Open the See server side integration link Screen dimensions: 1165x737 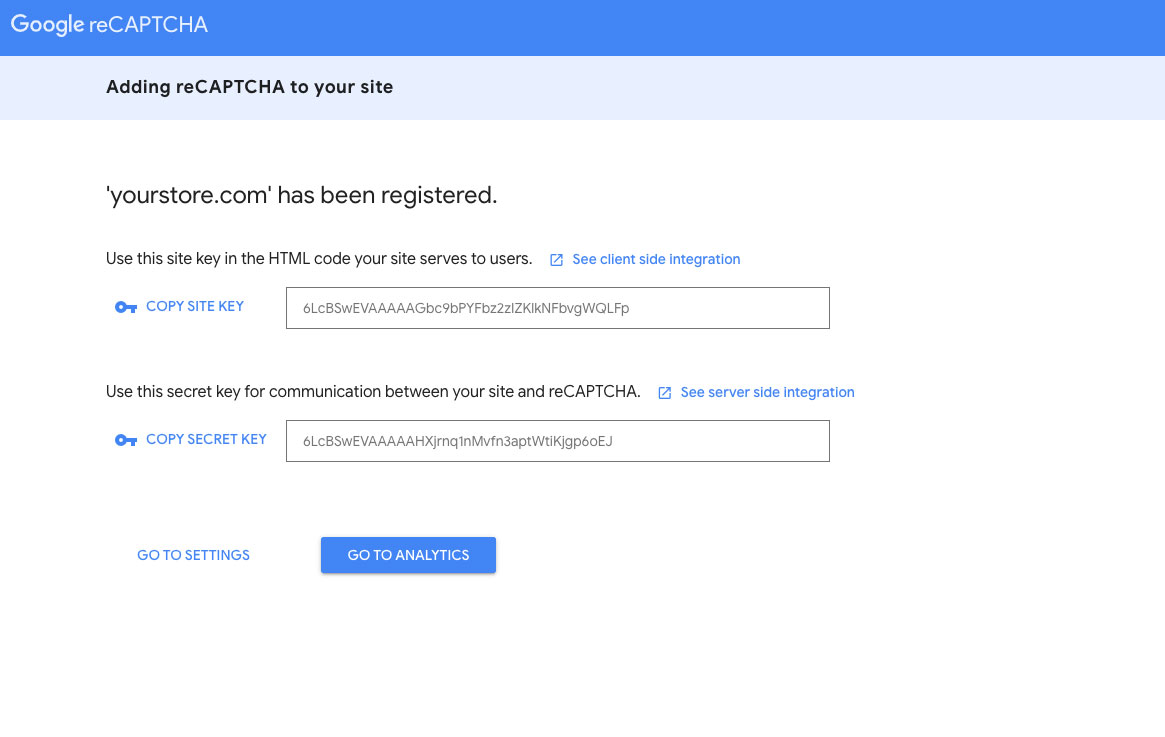(767, 393)
